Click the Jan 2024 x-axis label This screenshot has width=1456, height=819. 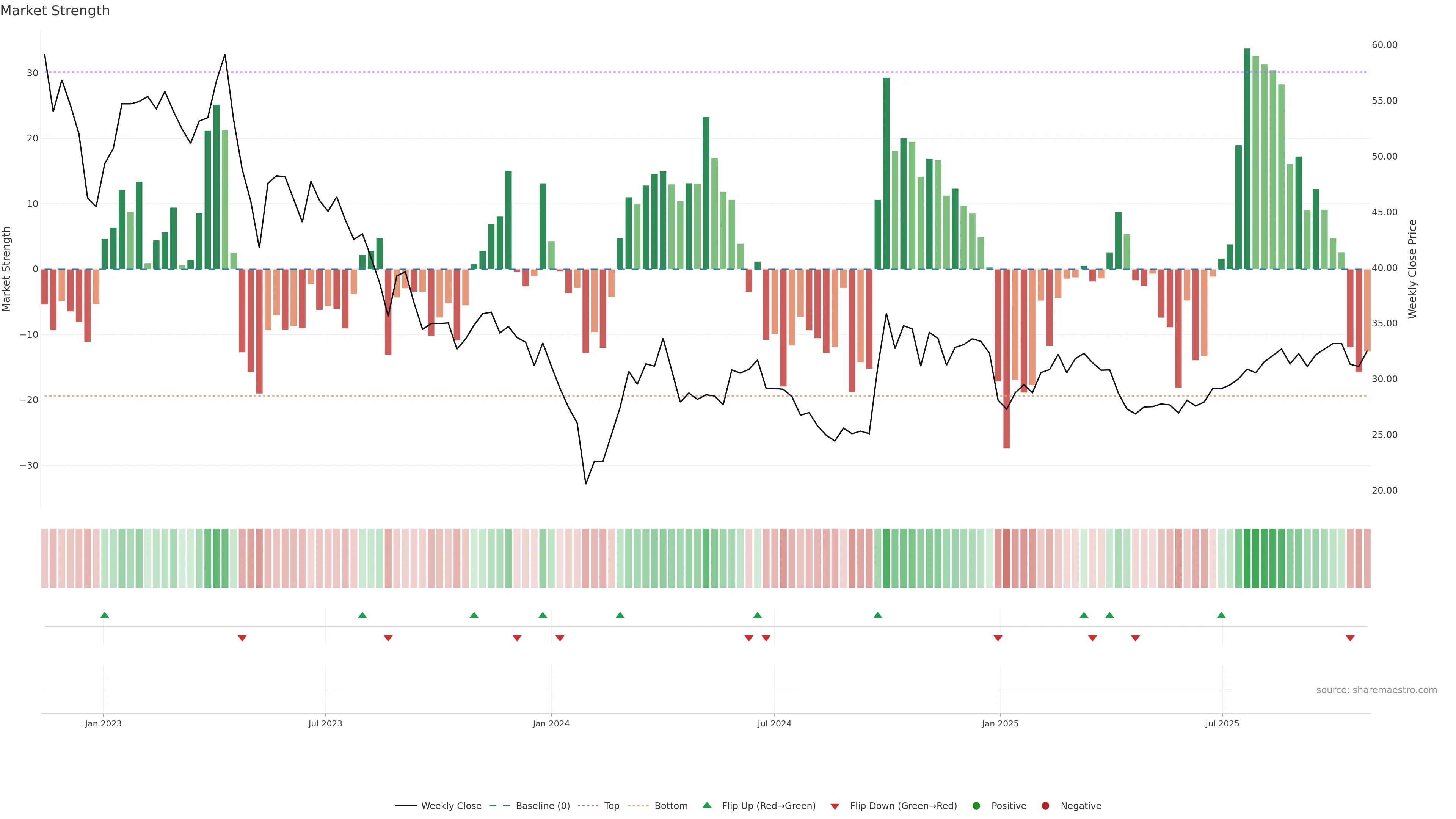tap(551, 723)
